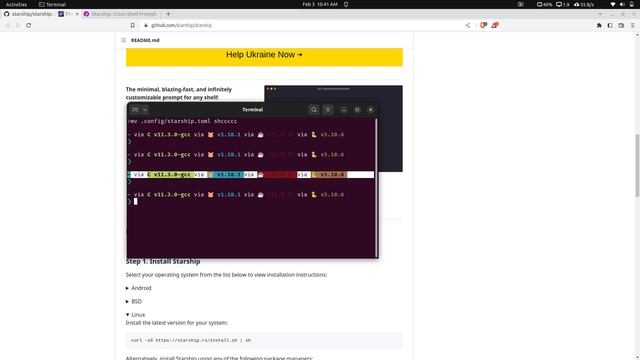Click the Help Ukraine Now banner
The height and width of the screenshot is (360, 640).
point(264,57)
